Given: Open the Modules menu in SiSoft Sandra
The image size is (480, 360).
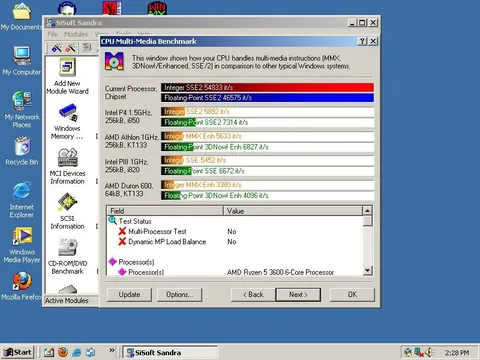Looking at the screenshot, I should pos(76,34).
